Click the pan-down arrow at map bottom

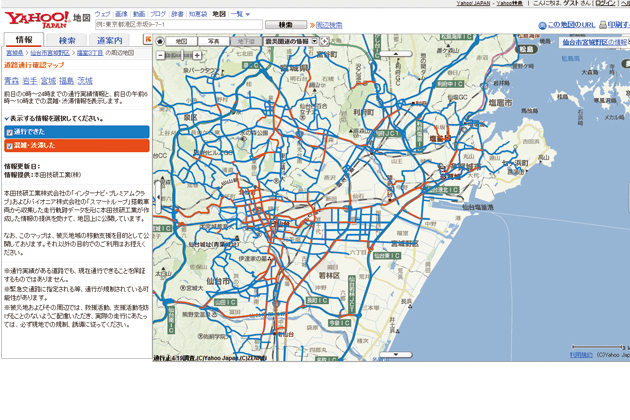pos(395,355)
